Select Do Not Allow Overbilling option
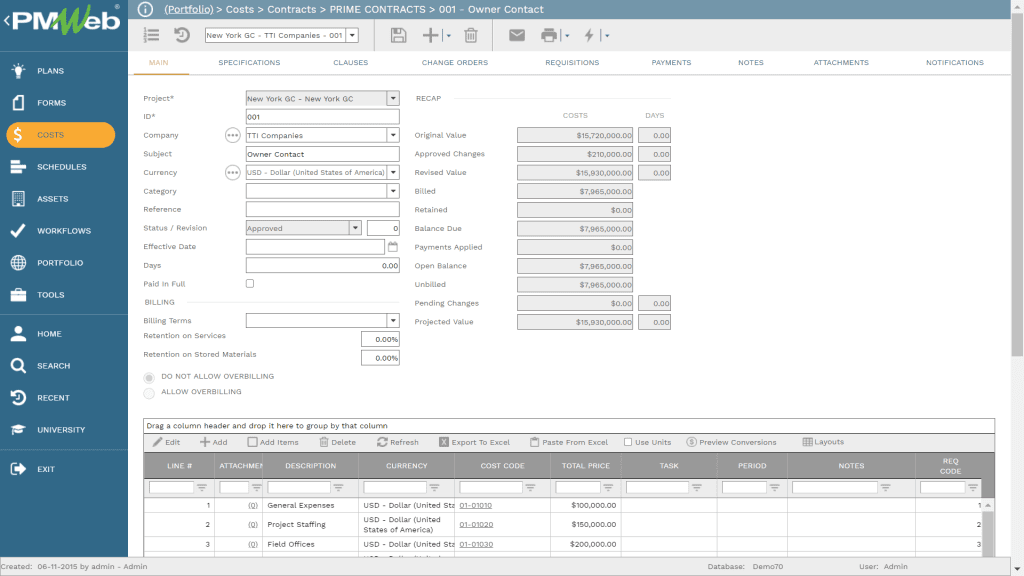 (x=150, y=377)
